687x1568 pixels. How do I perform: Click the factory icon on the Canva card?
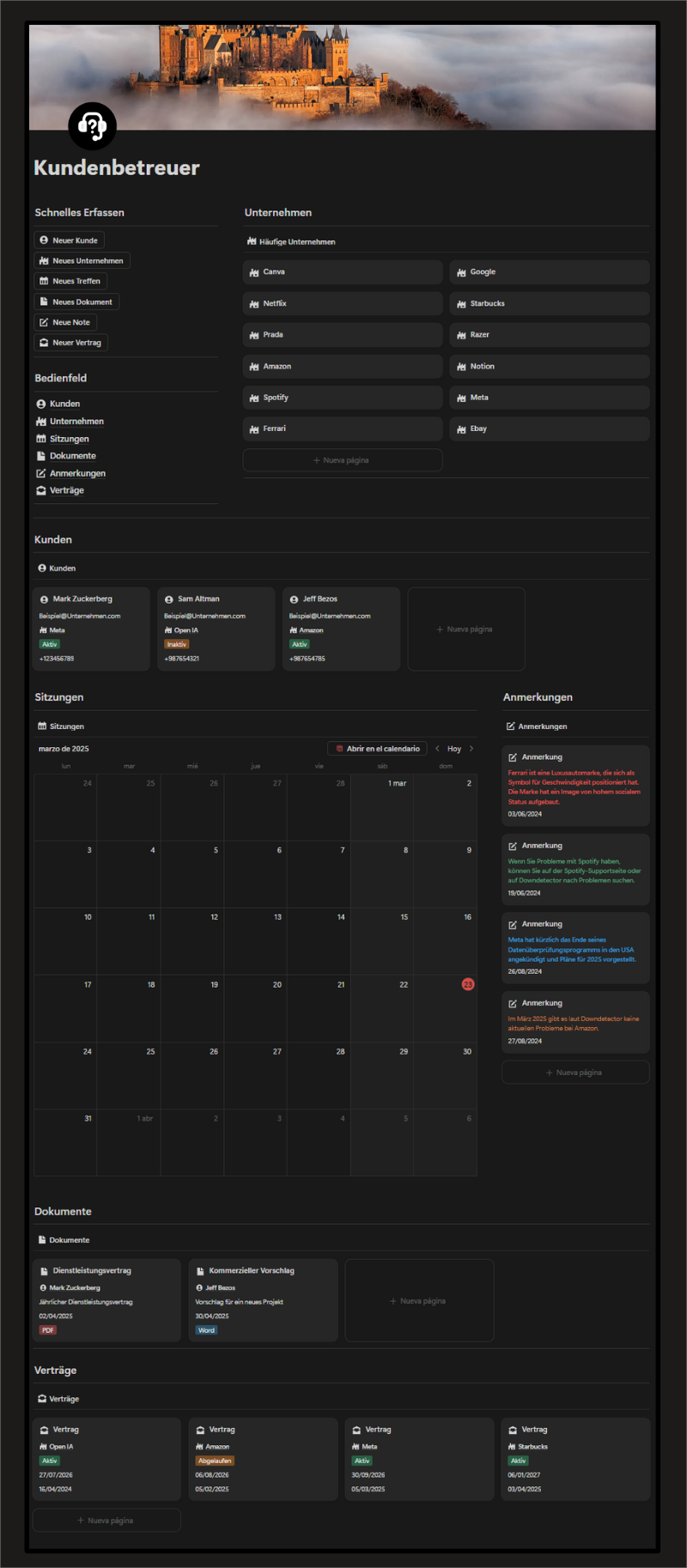click(x=254, y=272)
